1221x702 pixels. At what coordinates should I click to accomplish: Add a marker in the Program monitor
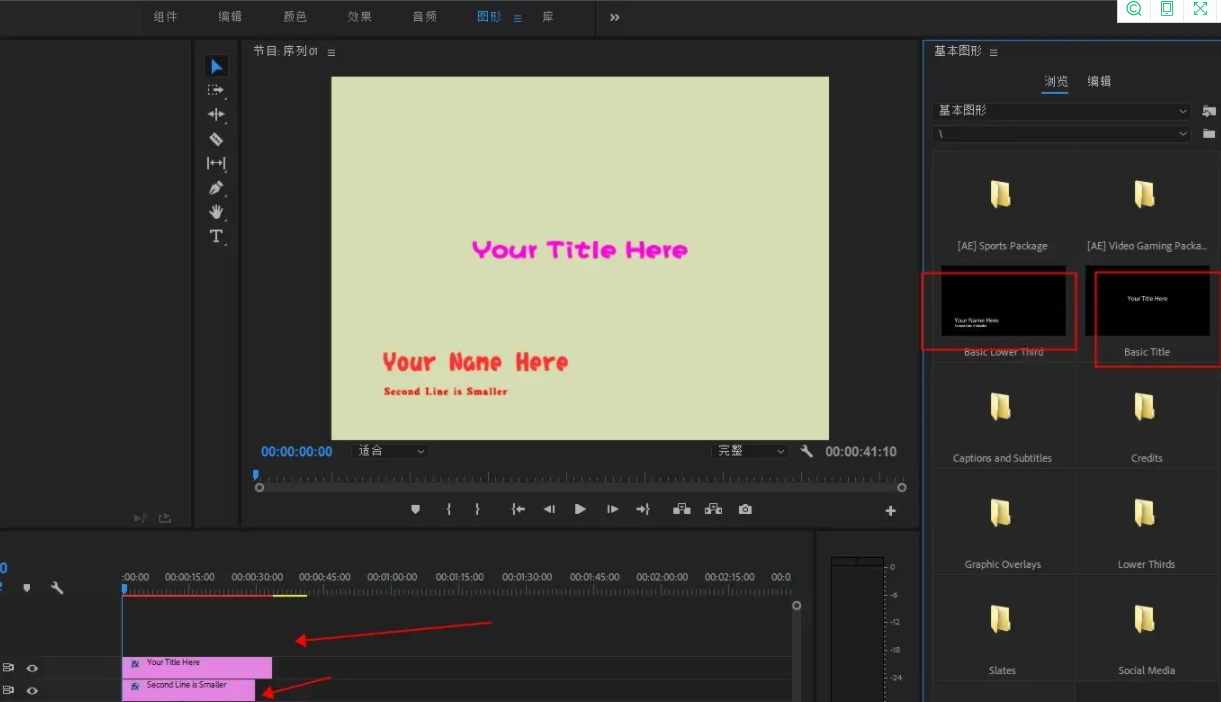click(416, 509)
